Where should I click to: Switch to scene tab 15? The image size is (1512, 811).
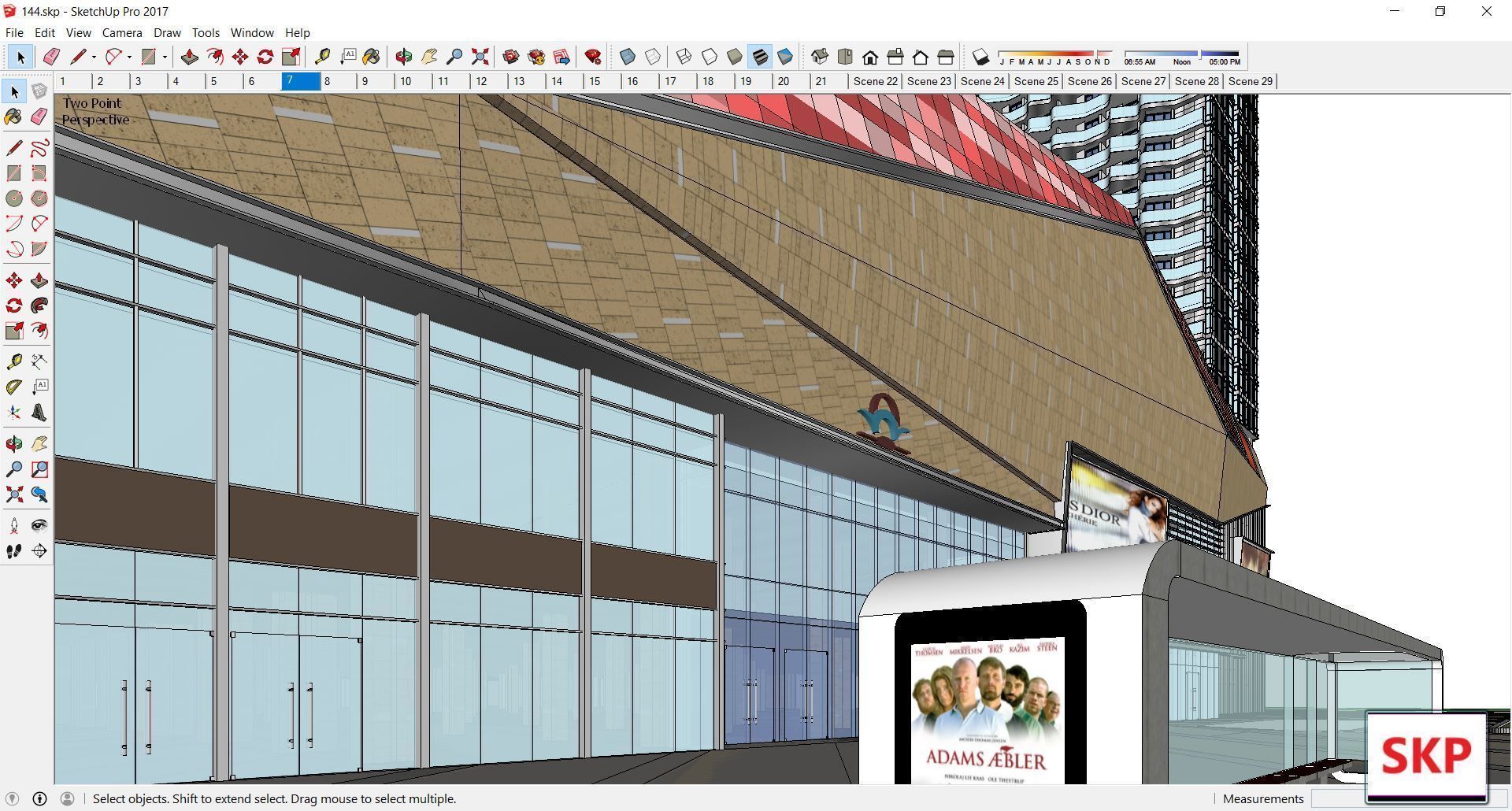coord(603,81)
